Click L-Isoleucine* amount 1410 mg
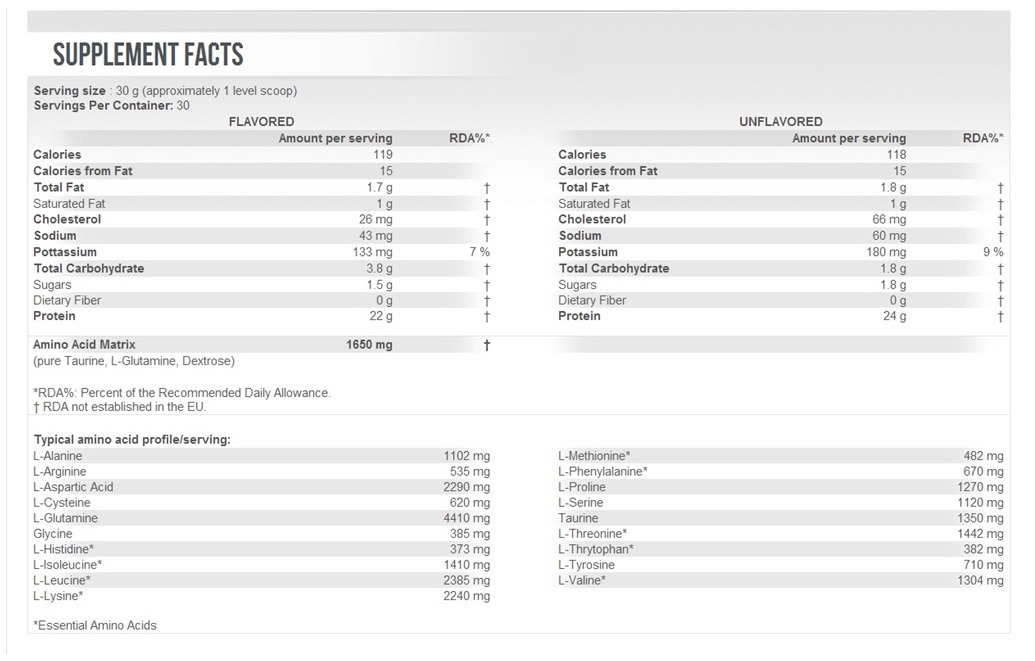 (467, 565)
